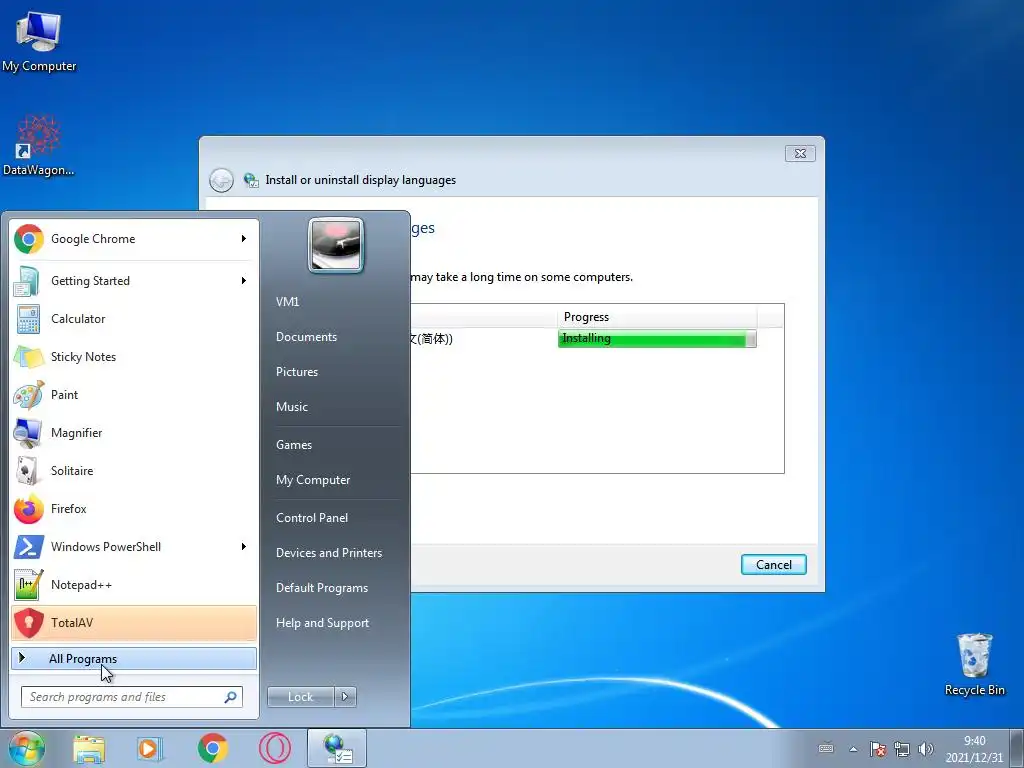Viewport: 1024px width, 768px height.
Task: Expand Google Chrome jump list arrow
Action: click(244, 239)
